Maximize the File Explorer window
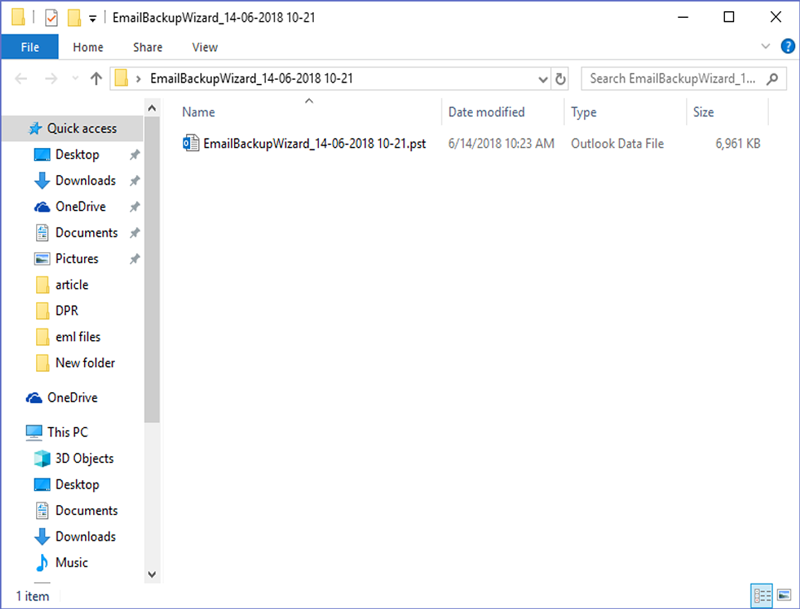 (729, 17)
